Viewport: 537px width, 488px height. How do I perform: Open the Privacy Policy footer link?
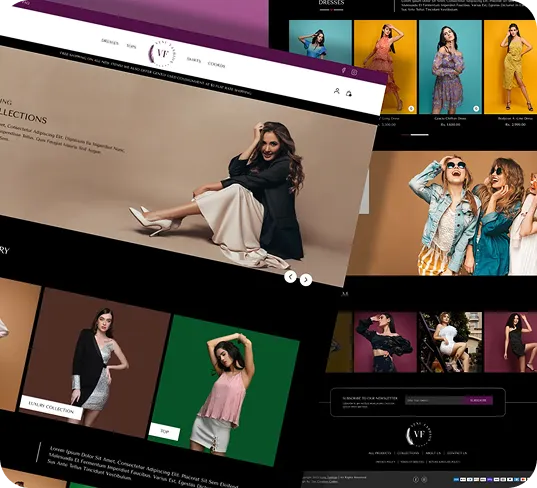pos(385,462)
